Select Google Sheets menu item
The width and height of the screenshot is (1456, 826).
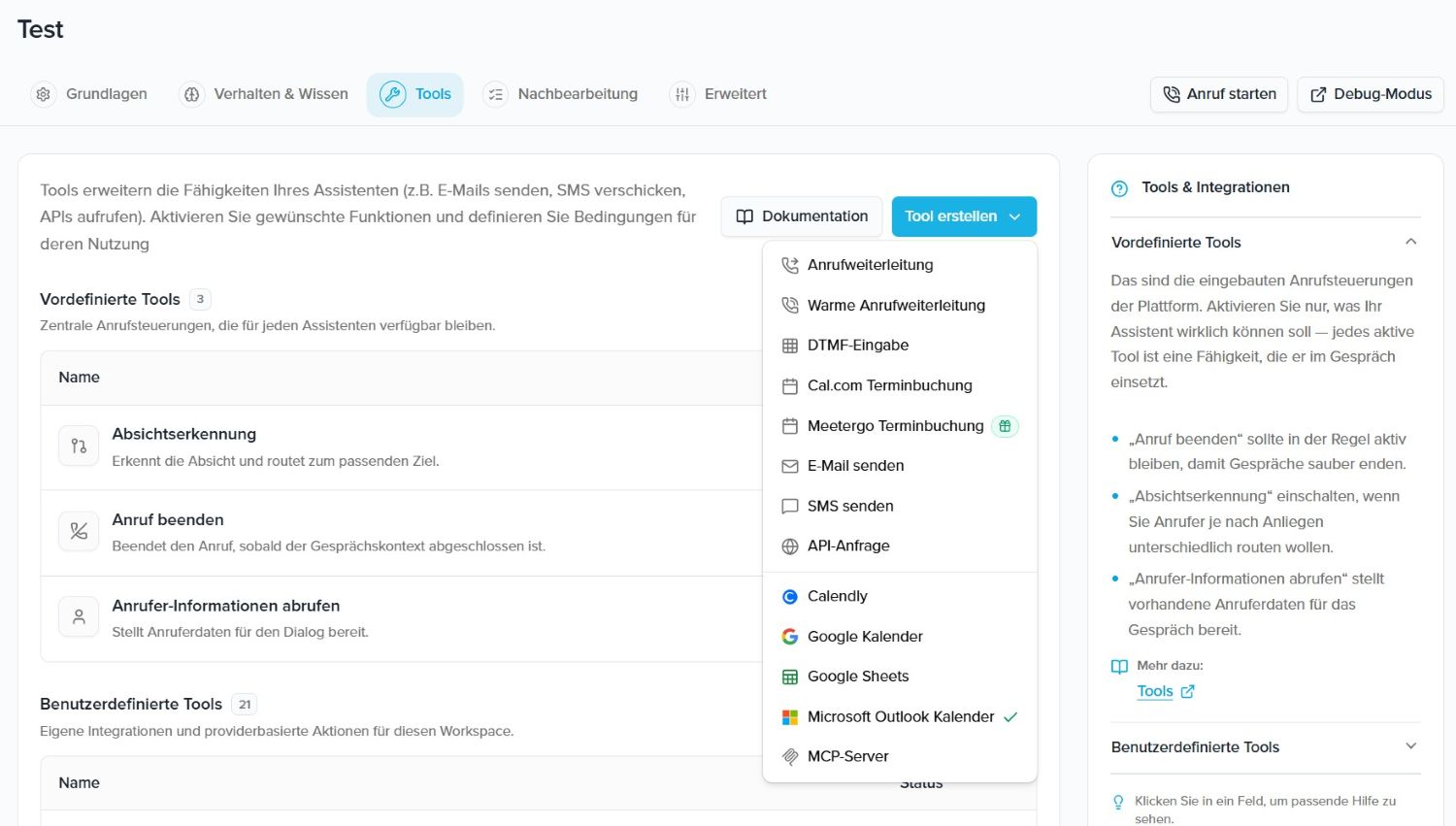point(900,677)
